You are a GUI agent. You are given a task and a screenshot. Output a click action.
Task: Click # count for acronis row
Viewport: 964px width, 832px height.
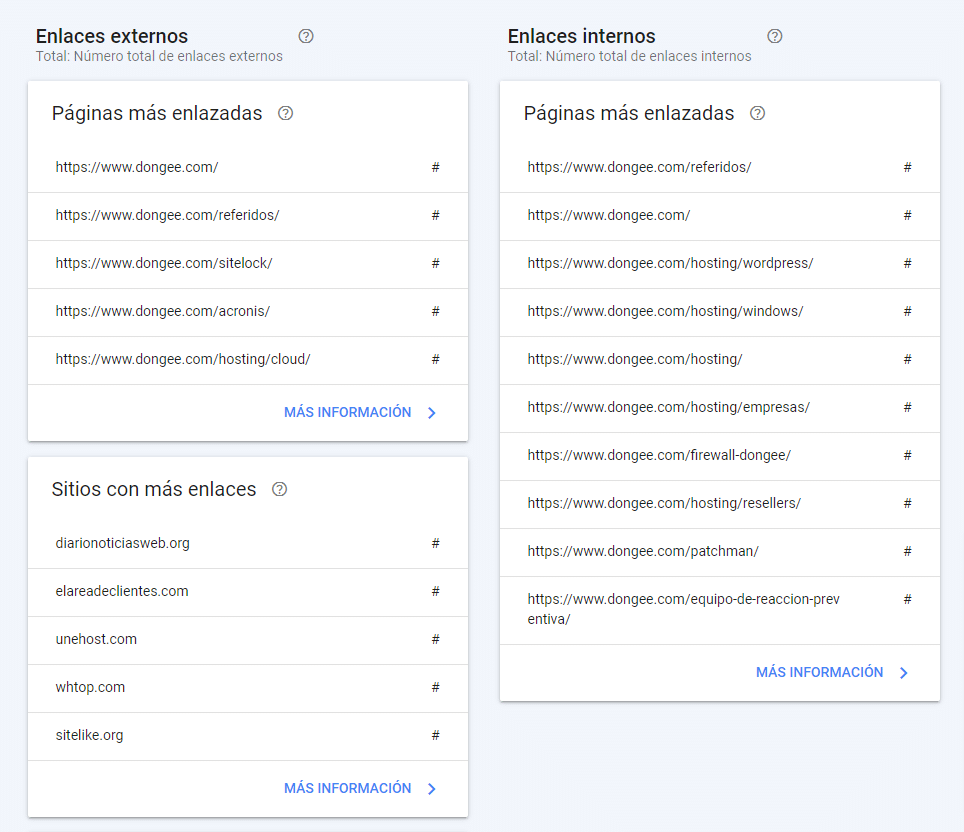(435, 311)
